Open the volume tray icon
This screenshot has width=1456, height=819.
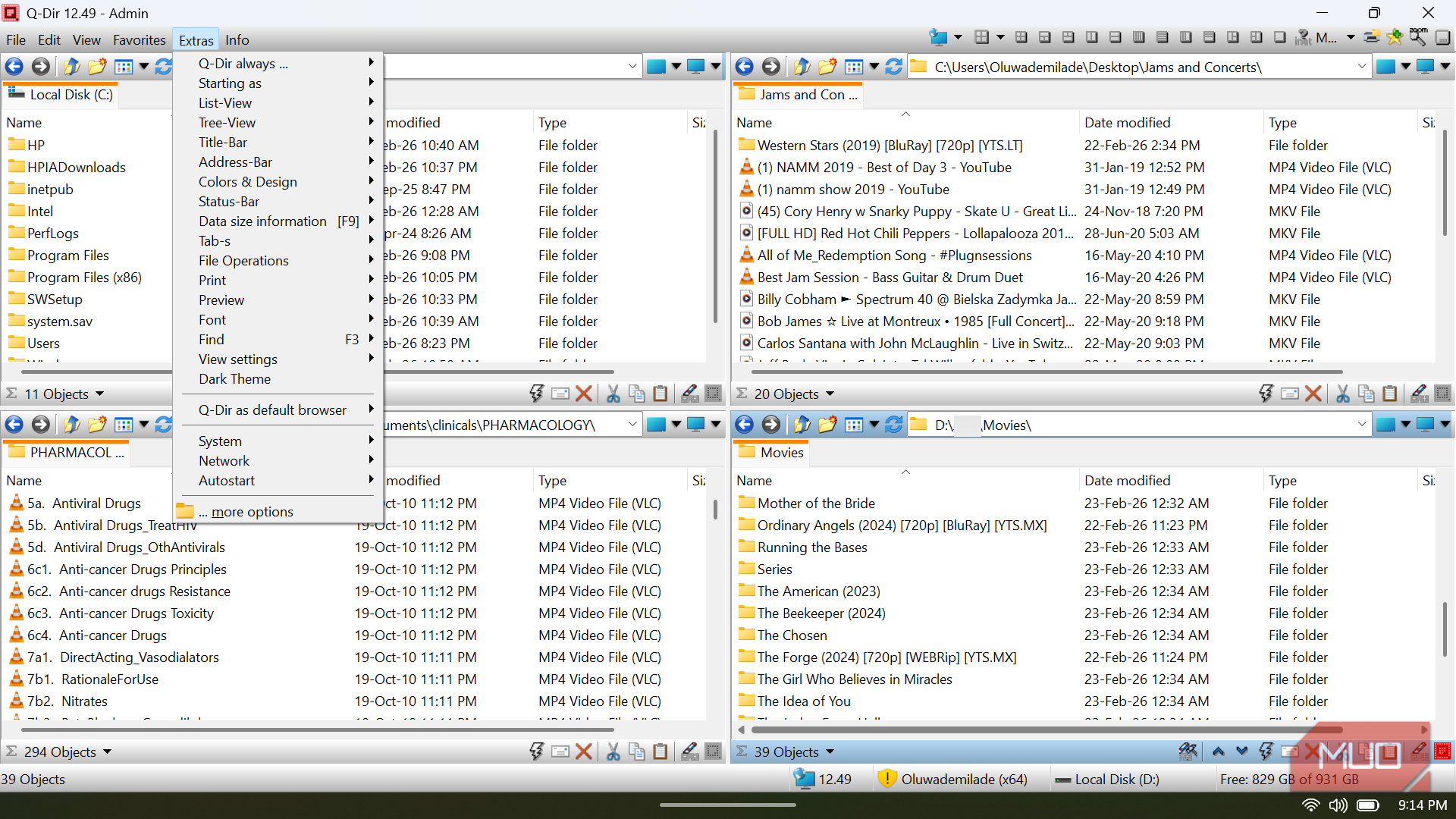pos(1338,805)
